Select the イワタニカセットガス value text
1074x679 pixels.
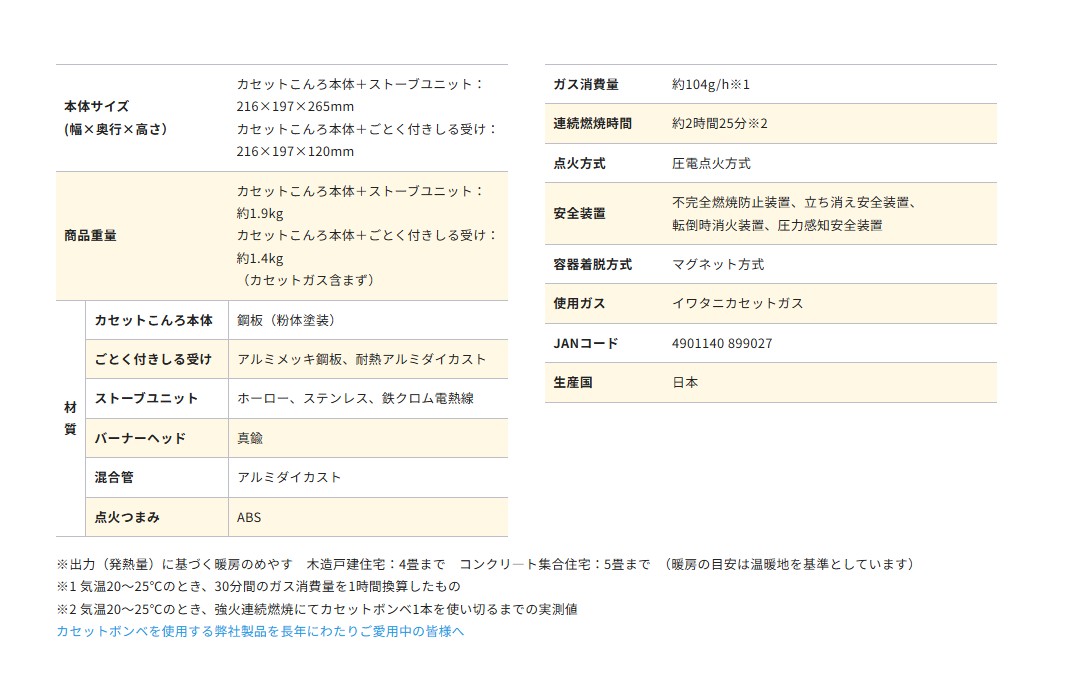pyautogui.click(x=738, y=303)
